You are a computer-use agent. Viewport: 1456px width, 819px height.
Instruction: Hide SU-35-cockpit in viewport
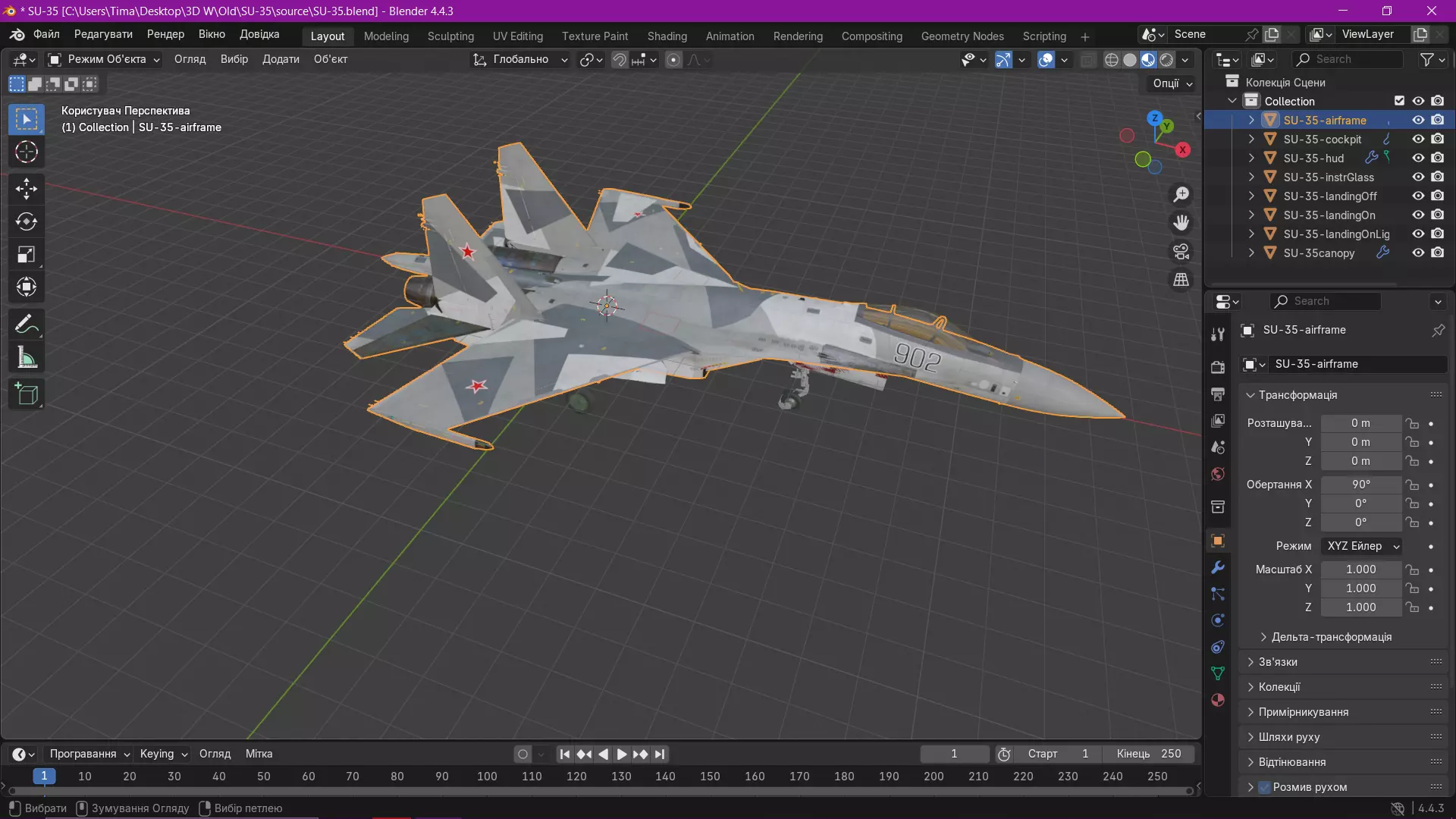pos(1418,140)
